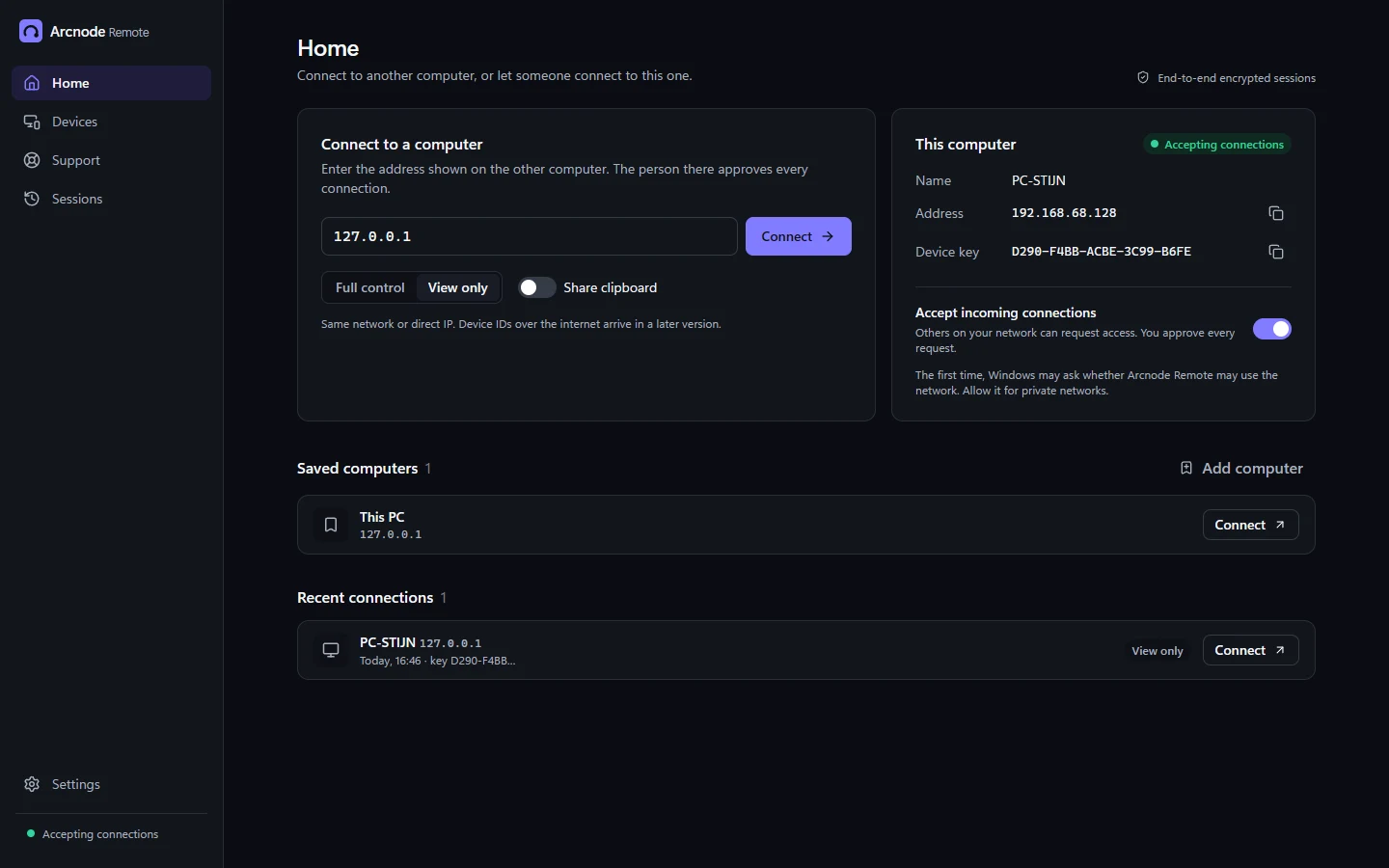Click the Saved computers heading
The width and height of the screenshot is (1389, 868).
coord(357,468)
